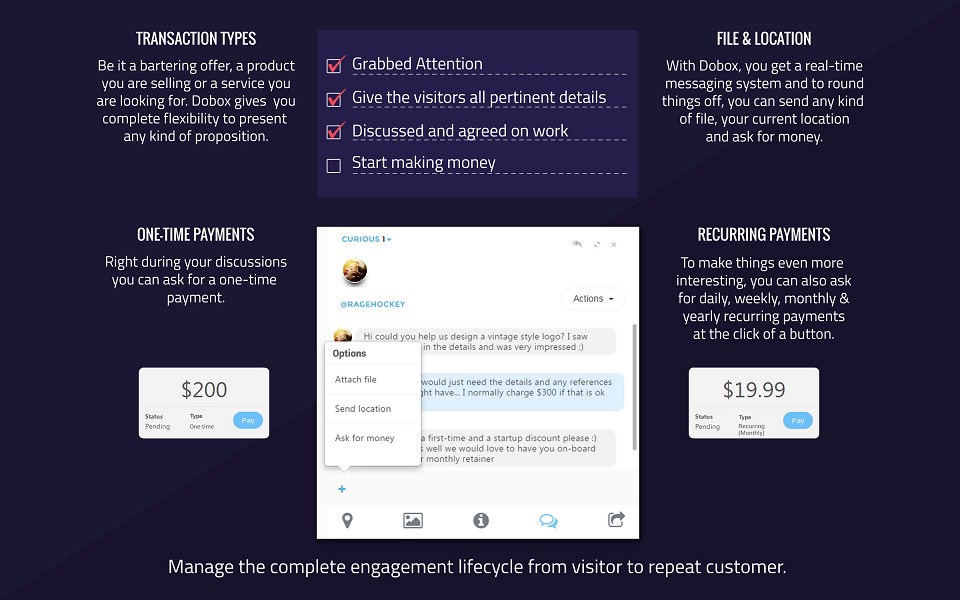Choose Attach file from Options menu

pos(356,380)
